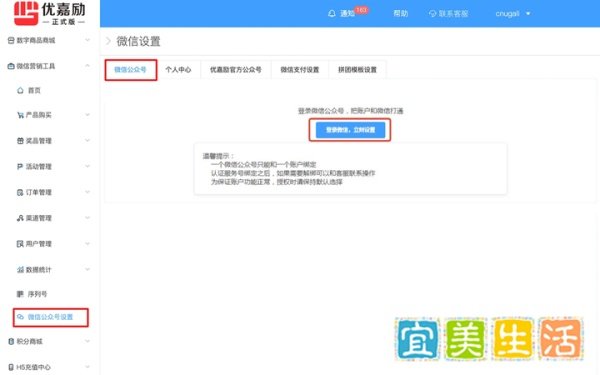Open the 帮助 help link

coord(401,14)
